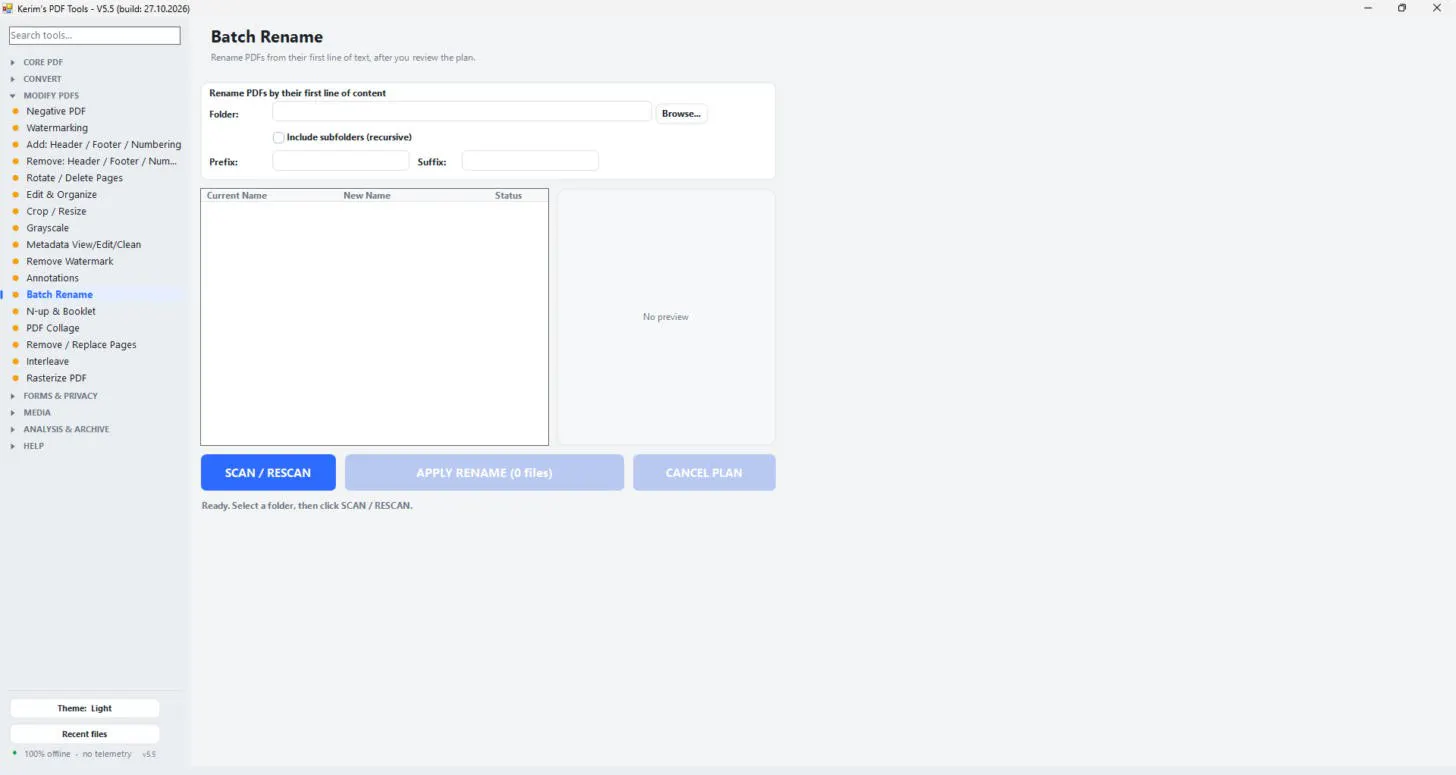Click the Folder path input field
Viewport: 1456px width, 775px height.
pos(462,112)
